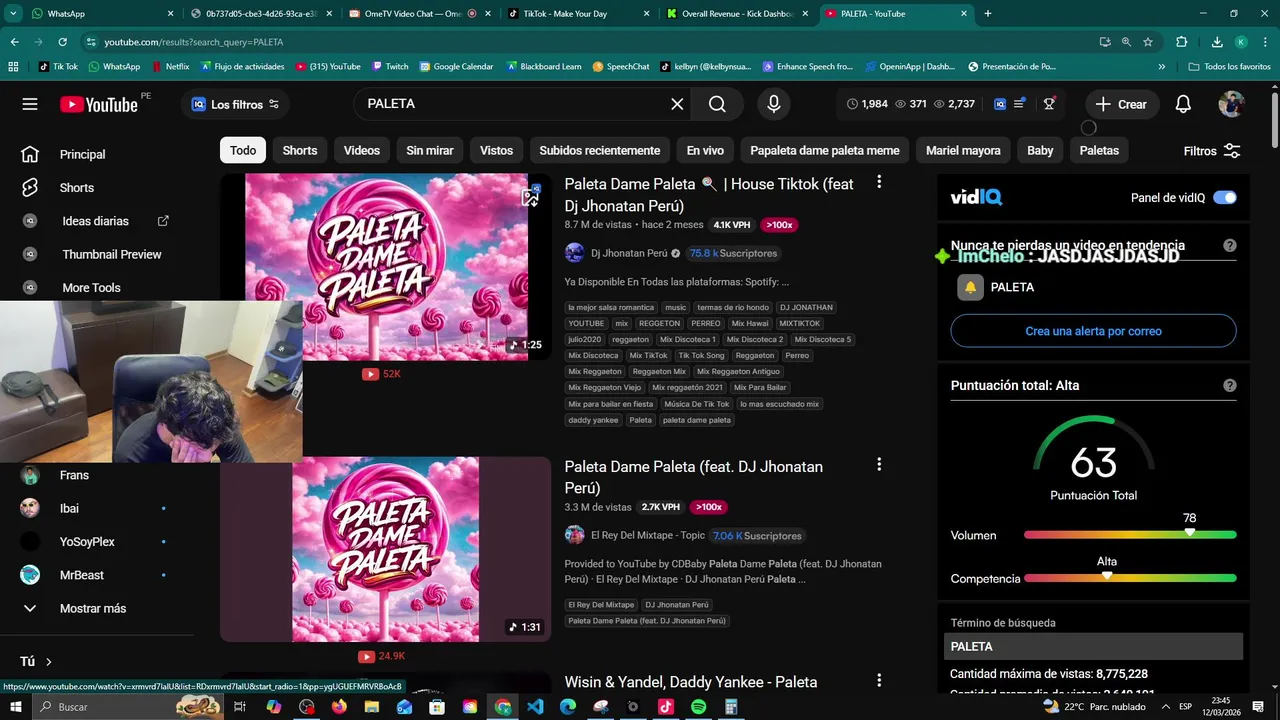Expand Mostrar más in subscriptions list

(x=93, y=608)
